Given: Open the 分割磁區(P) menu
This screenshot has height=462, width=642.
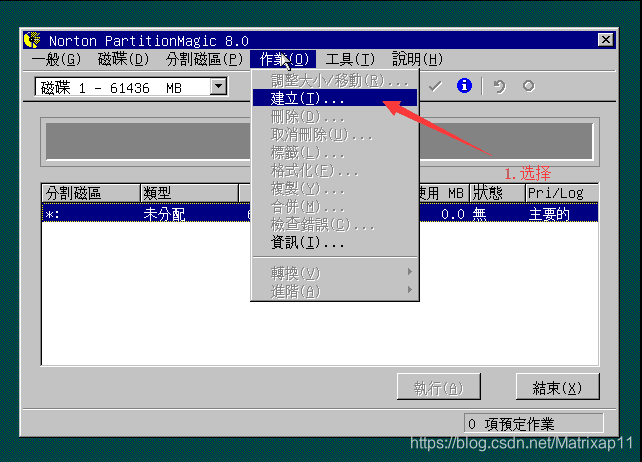Looking at the screenshot, I should tap(204, 59).
